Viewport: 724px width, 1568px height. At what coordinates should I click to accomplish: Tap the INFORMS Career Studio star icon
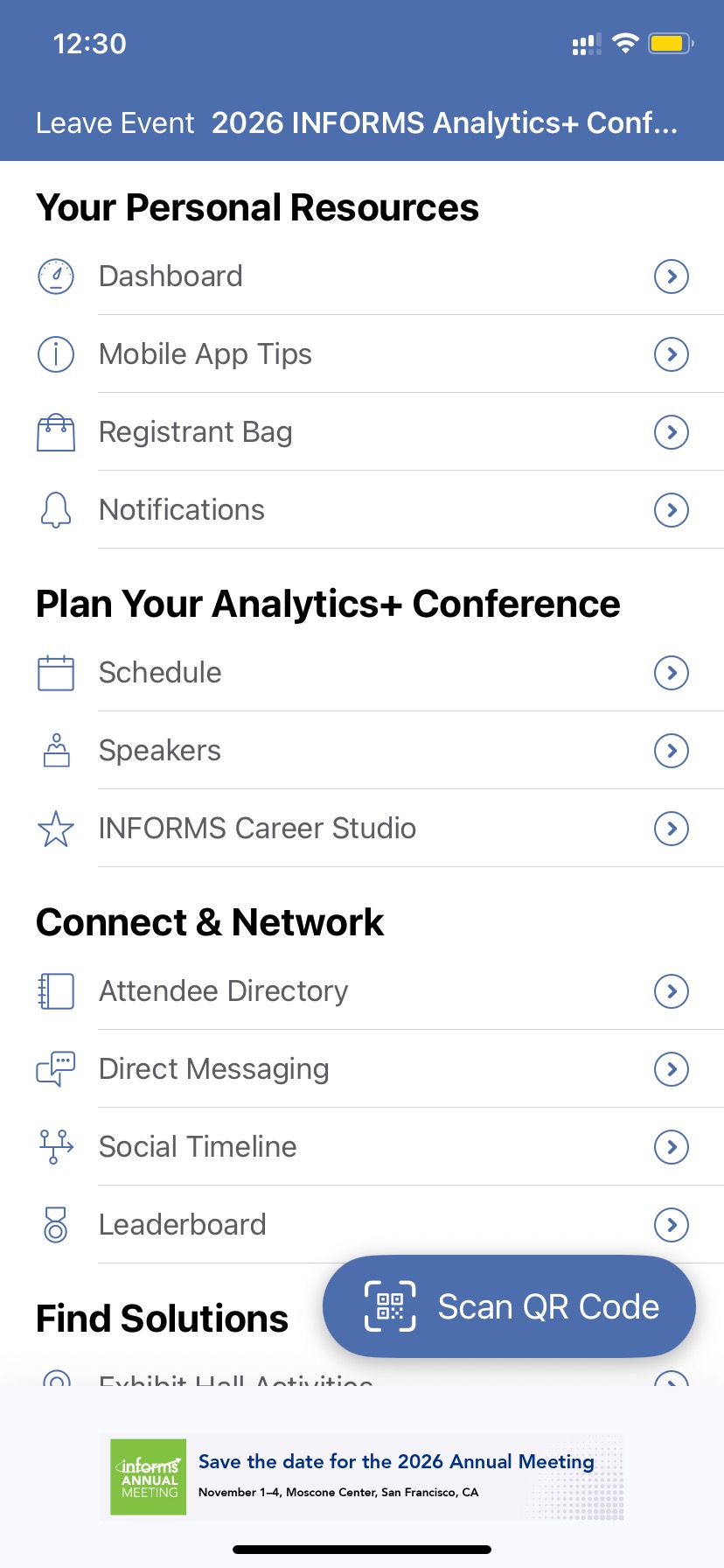[x=56, y=829]
